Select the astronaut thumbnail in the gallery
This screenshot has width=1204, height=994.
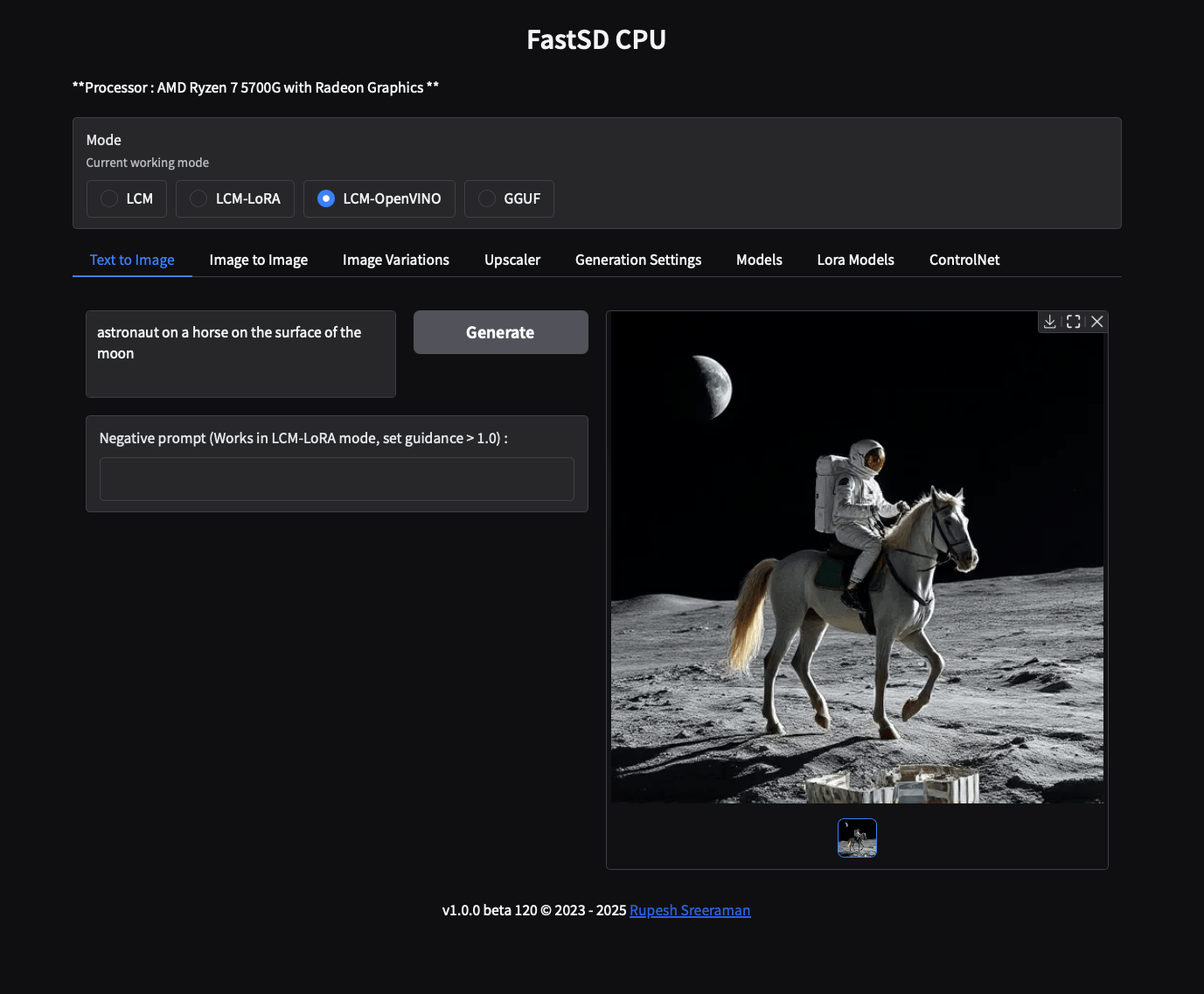(x=857, y=838)
